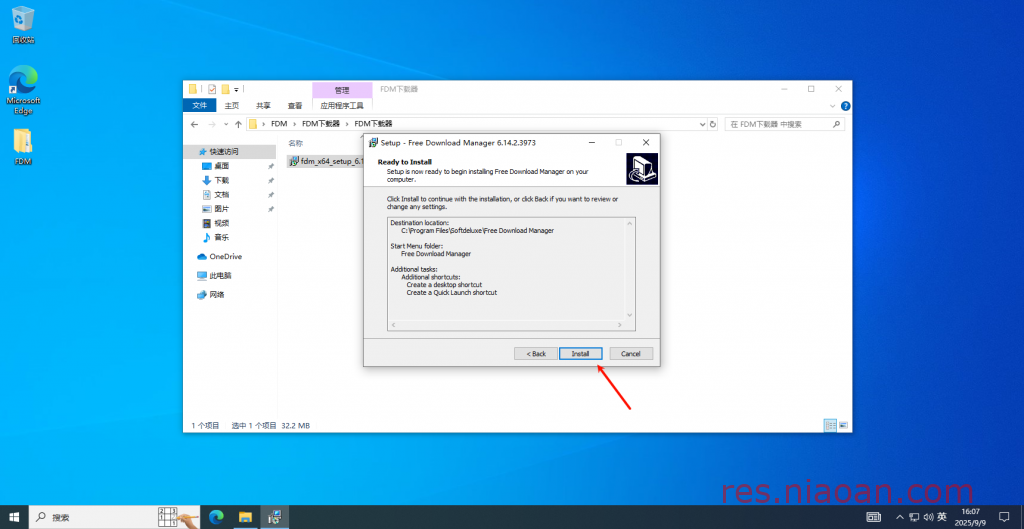This screenshot has width=1024, height=529.
Task: Open the Windows Start menu
Action: [x=14, y=517]
